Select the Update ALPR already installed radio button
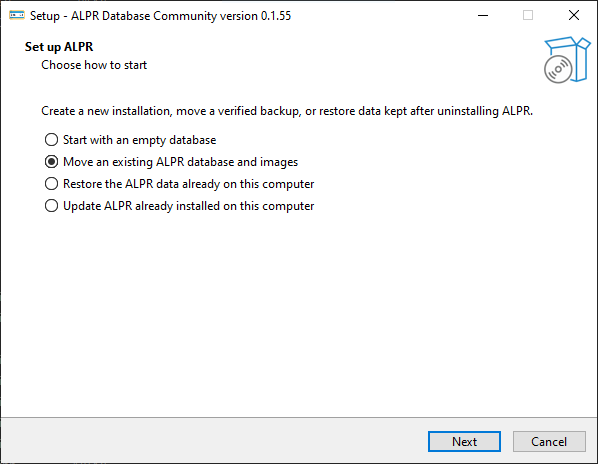The image size is (598, 464). (x=51, y=206)
